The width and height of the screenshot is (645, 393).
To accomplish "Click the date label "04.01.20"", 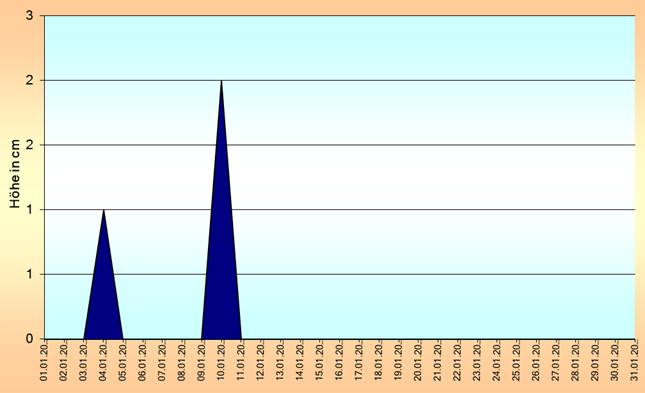I will 104,362.
